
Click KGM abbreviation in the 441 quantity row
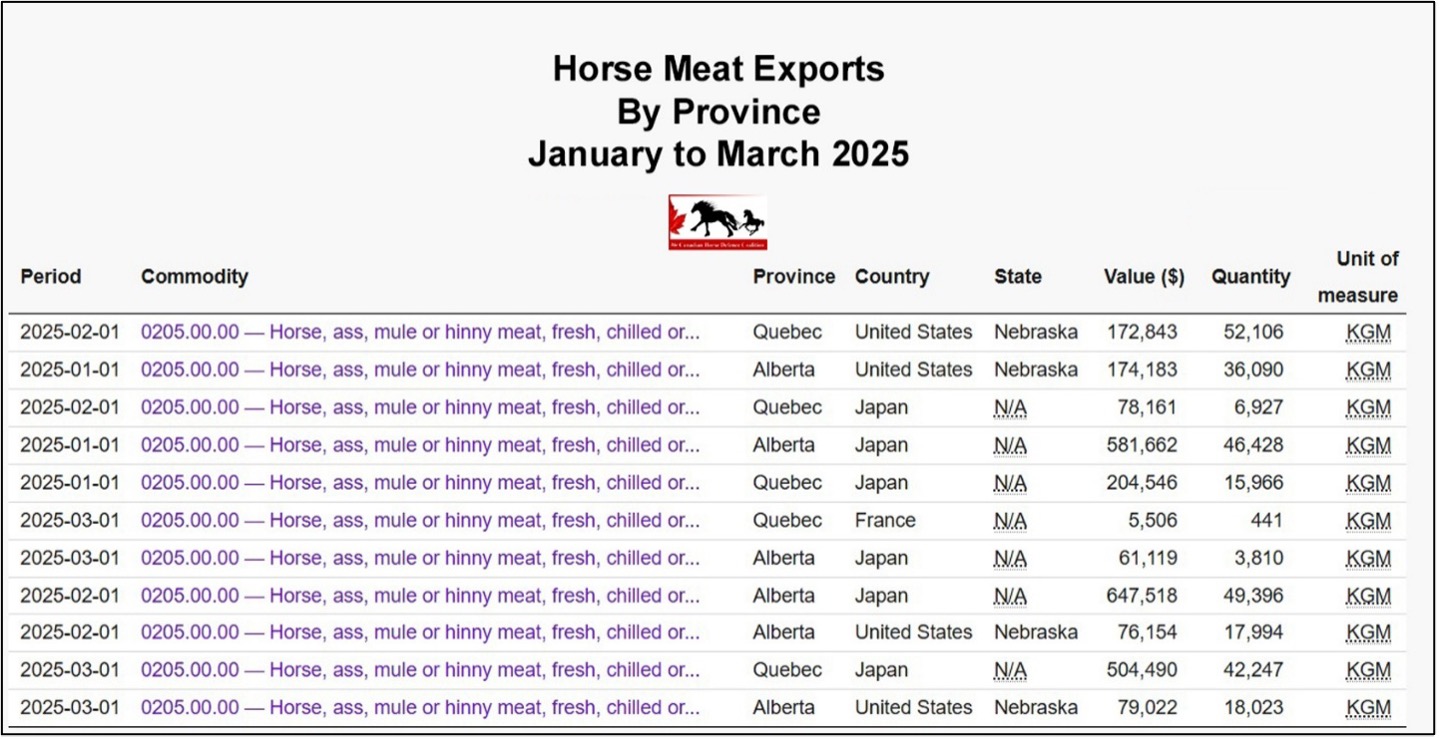1368,521
